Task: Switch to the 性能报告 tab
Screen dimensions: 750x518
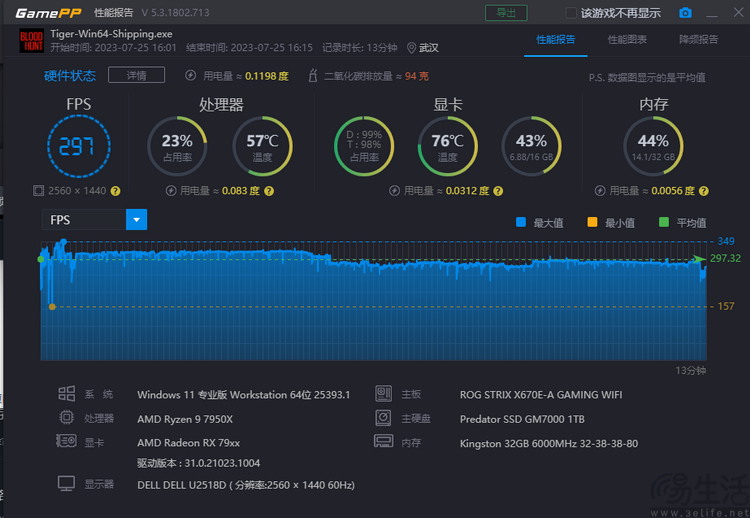Action: click(555, 40)
